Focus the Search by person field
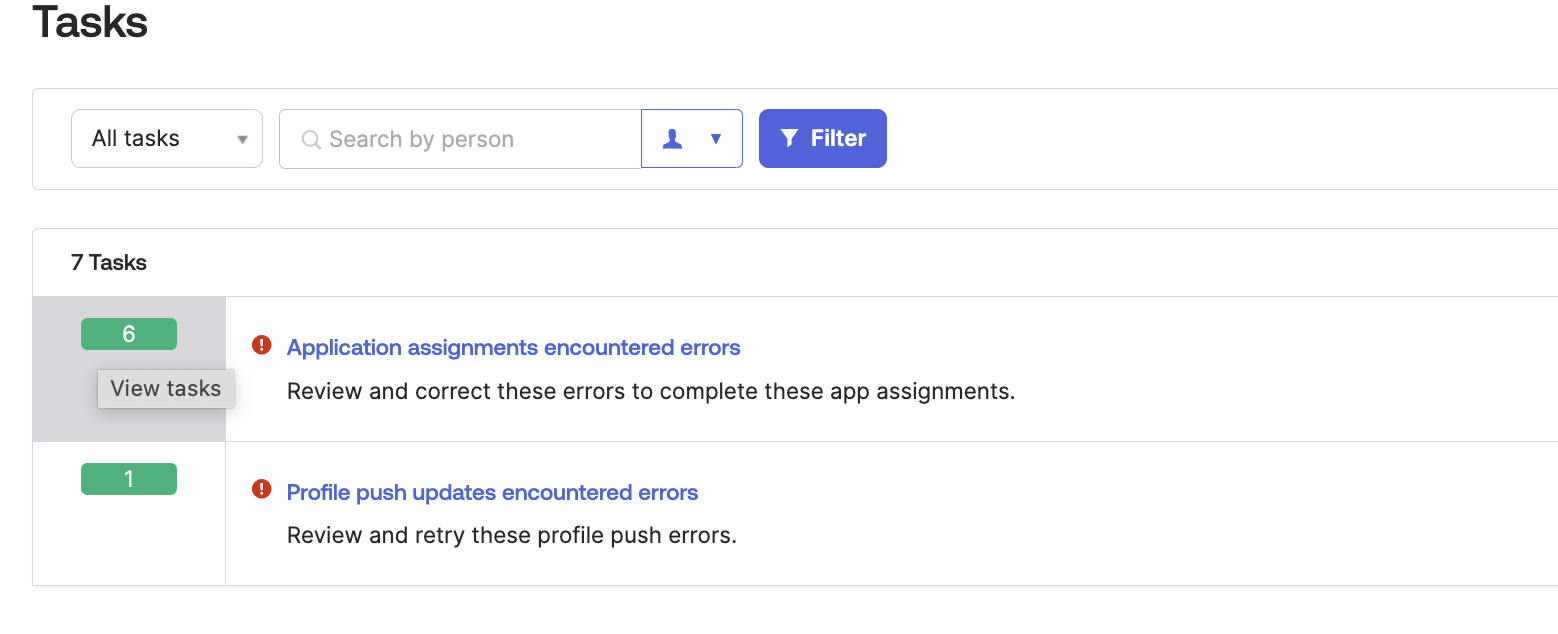Viewport: 1558px width, 634px height. pos(470,139)
